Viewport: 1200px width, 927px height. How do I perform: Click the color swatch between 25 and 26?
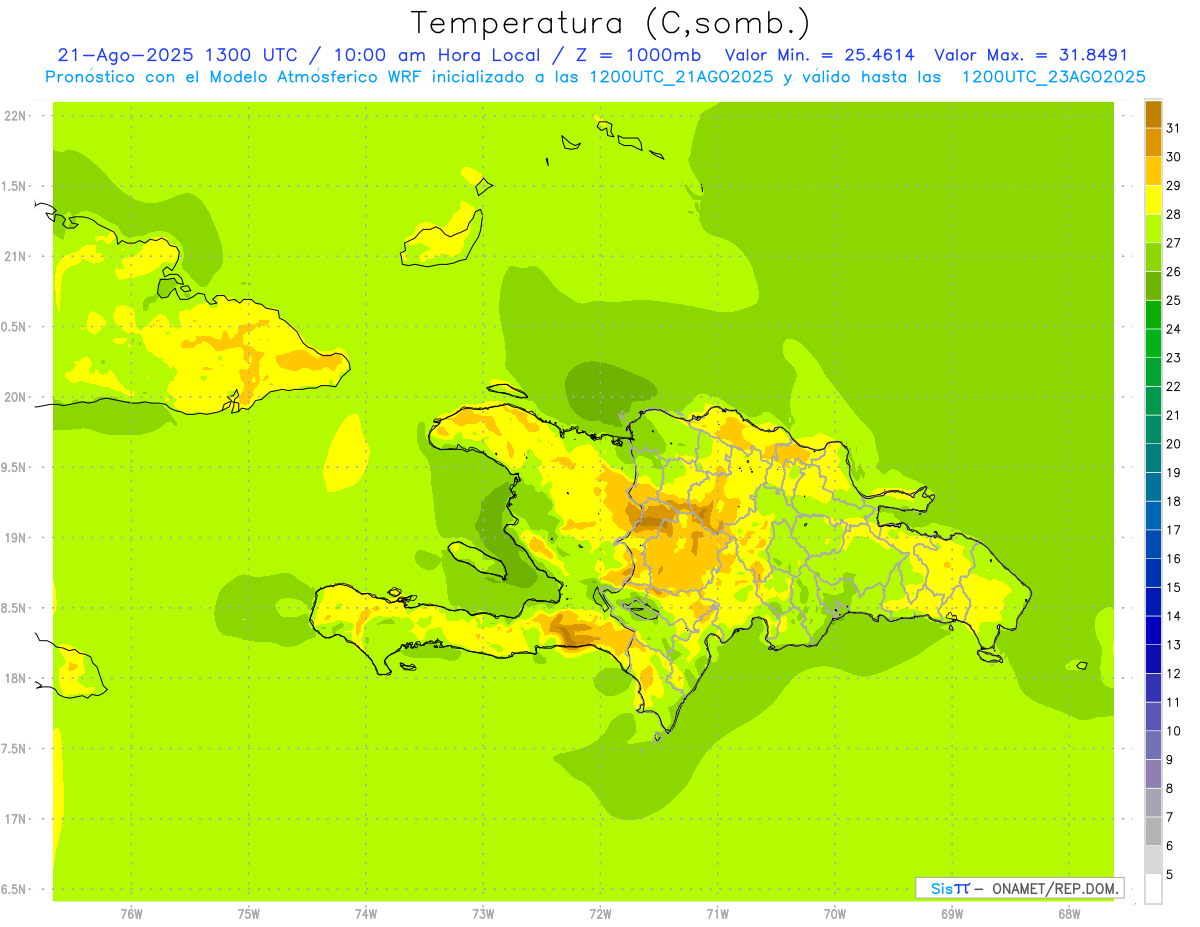(x=1153, y=286)
